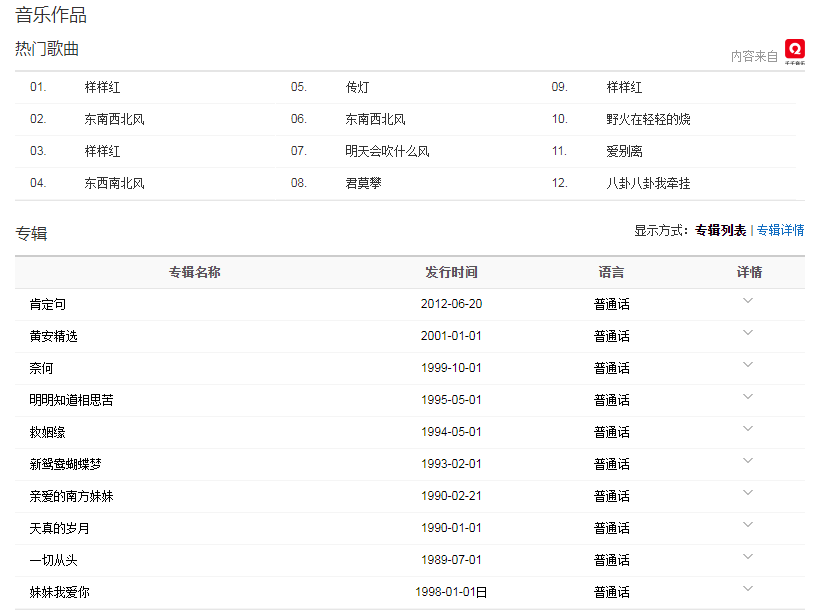
Task: Switch to 专辑详情 display mode
Action: pyautogui.click(x=780, y=230)
